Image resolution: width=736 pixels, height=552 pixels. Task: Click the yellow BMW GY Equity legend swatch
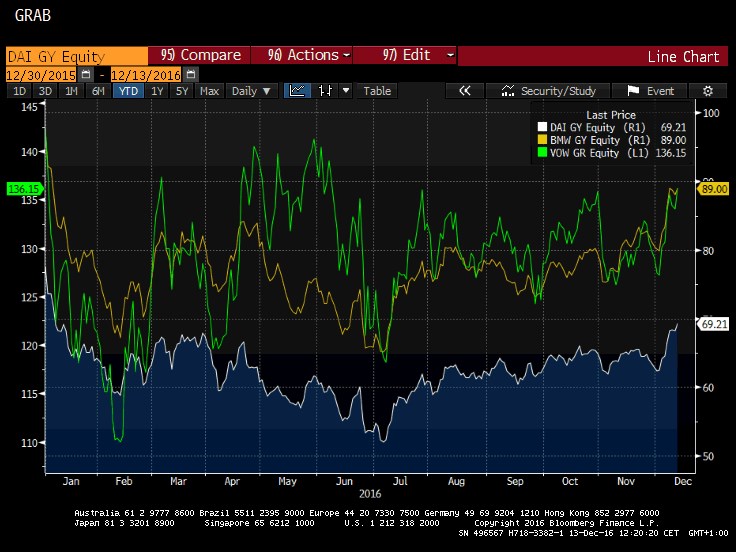542,140
